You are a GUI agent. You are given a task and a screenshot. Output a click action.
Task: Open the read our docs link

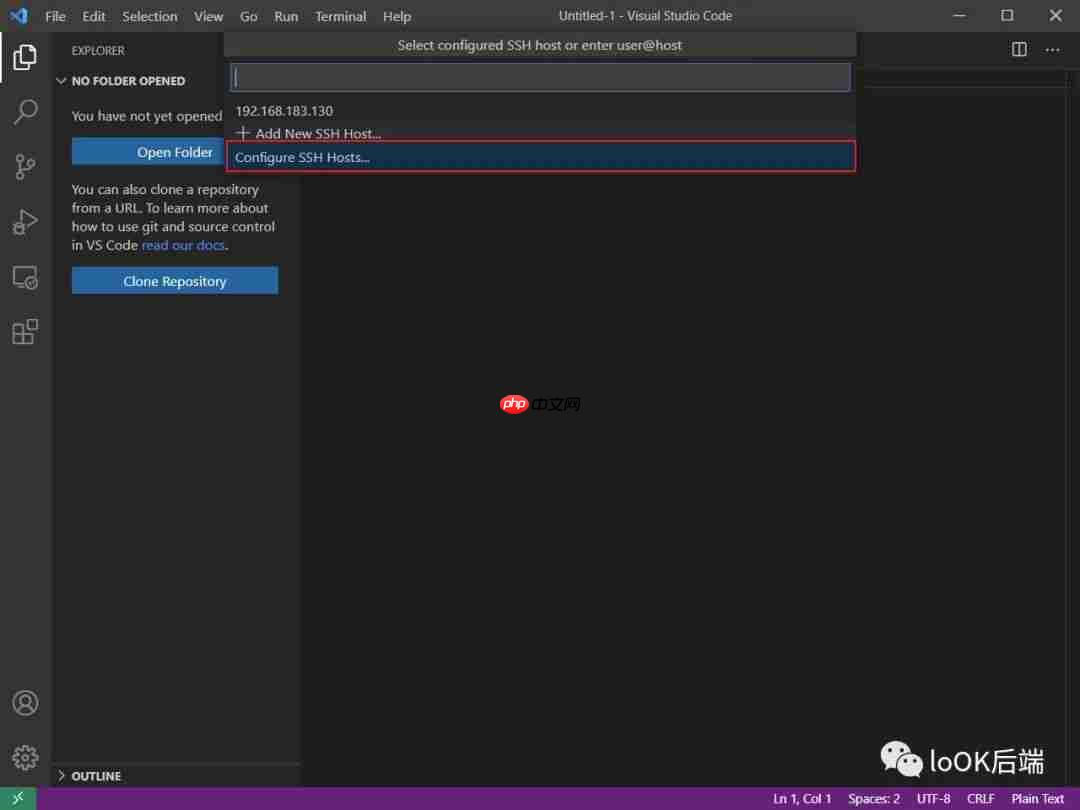(183, 245)
